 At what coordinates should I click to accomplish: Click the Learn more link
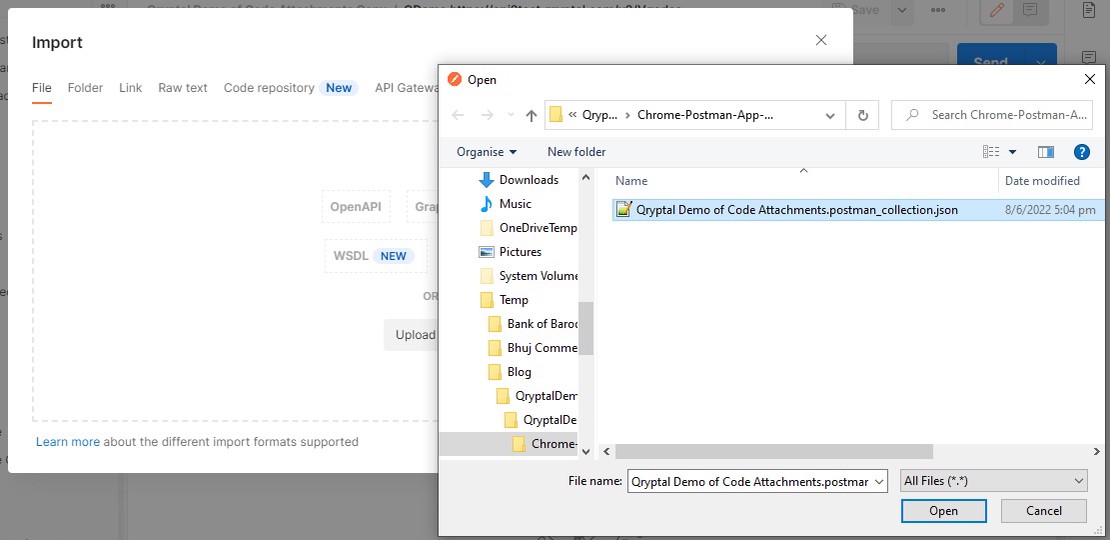tap(68, 442)
